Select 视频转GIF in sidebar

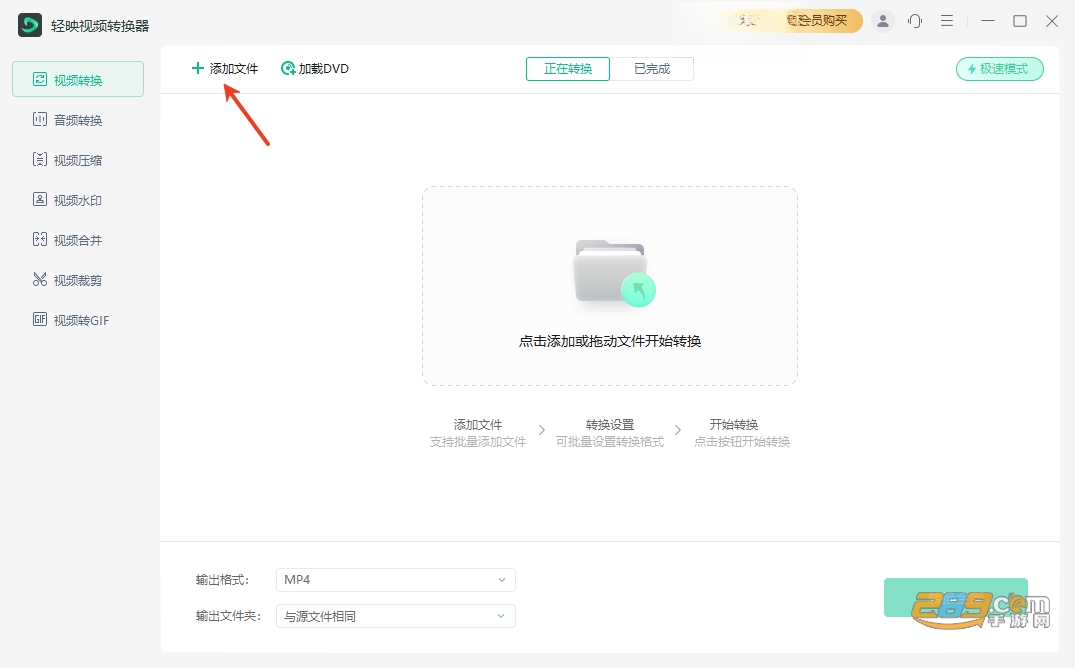tap(78, 320)
